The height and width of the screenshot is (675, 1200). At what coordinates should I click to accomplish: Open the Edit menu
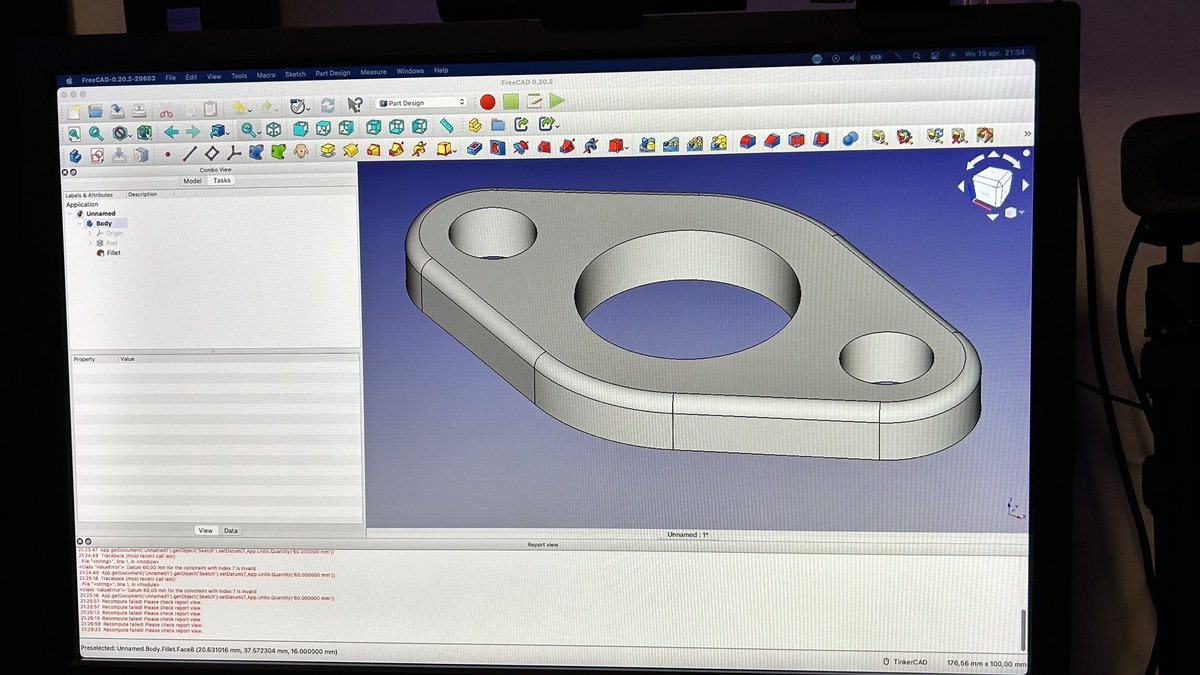[191, 77]
